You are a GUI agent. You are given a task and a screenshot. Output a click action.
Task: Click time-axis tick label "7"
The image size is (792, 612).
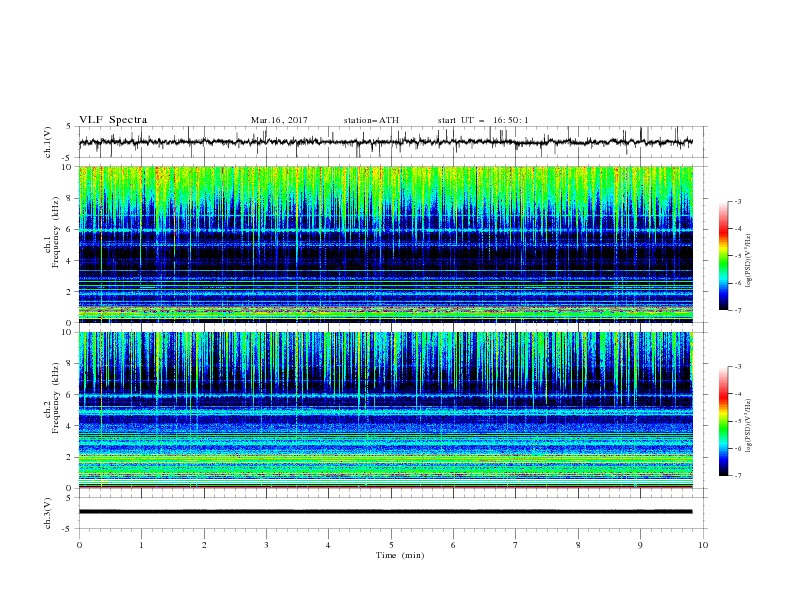point(516,545)
